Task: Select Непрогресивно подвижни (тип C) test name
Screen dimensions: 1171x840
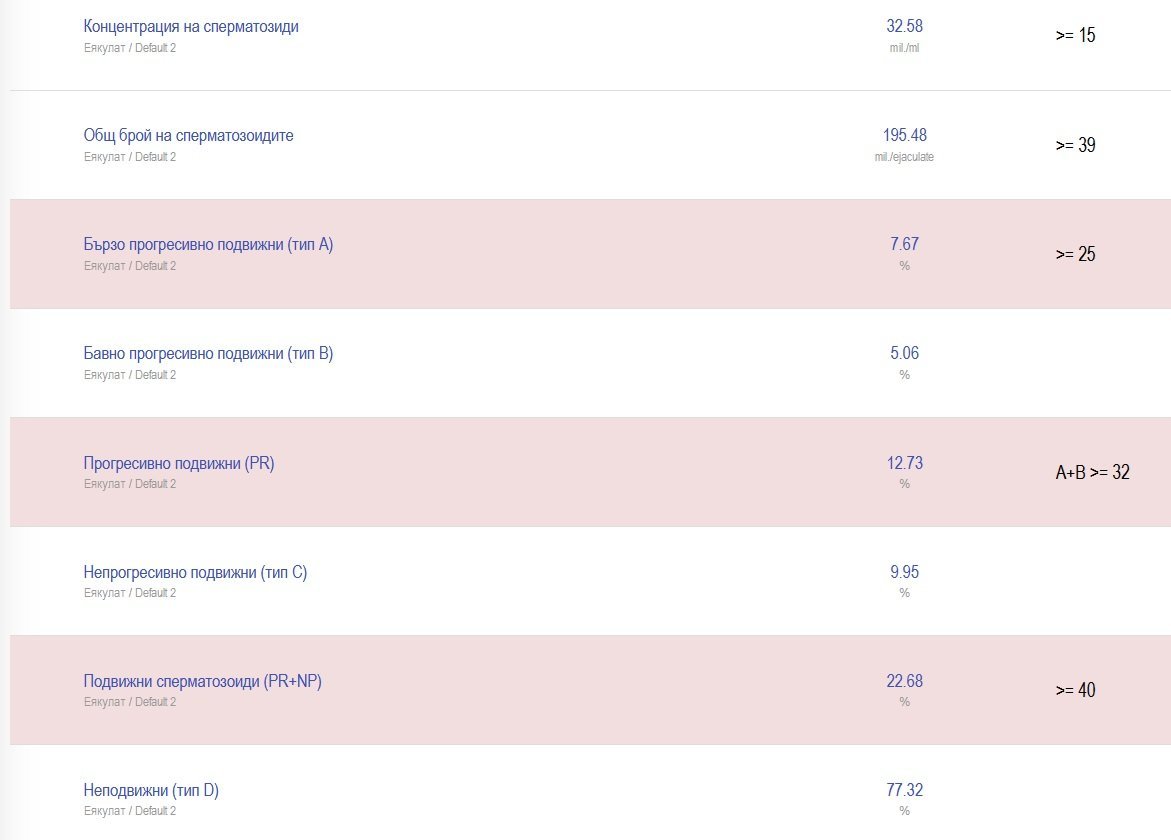Action: tap(195, 572)
